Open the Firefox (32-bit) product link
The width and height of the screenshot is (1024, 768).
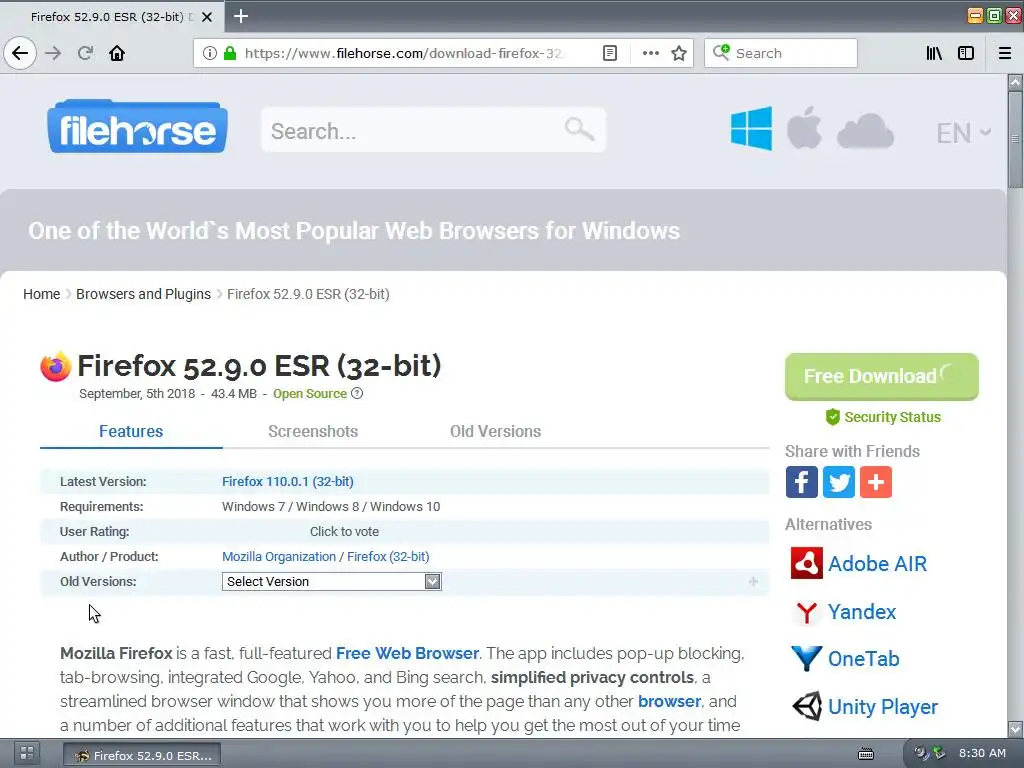[x=388, y=556]
